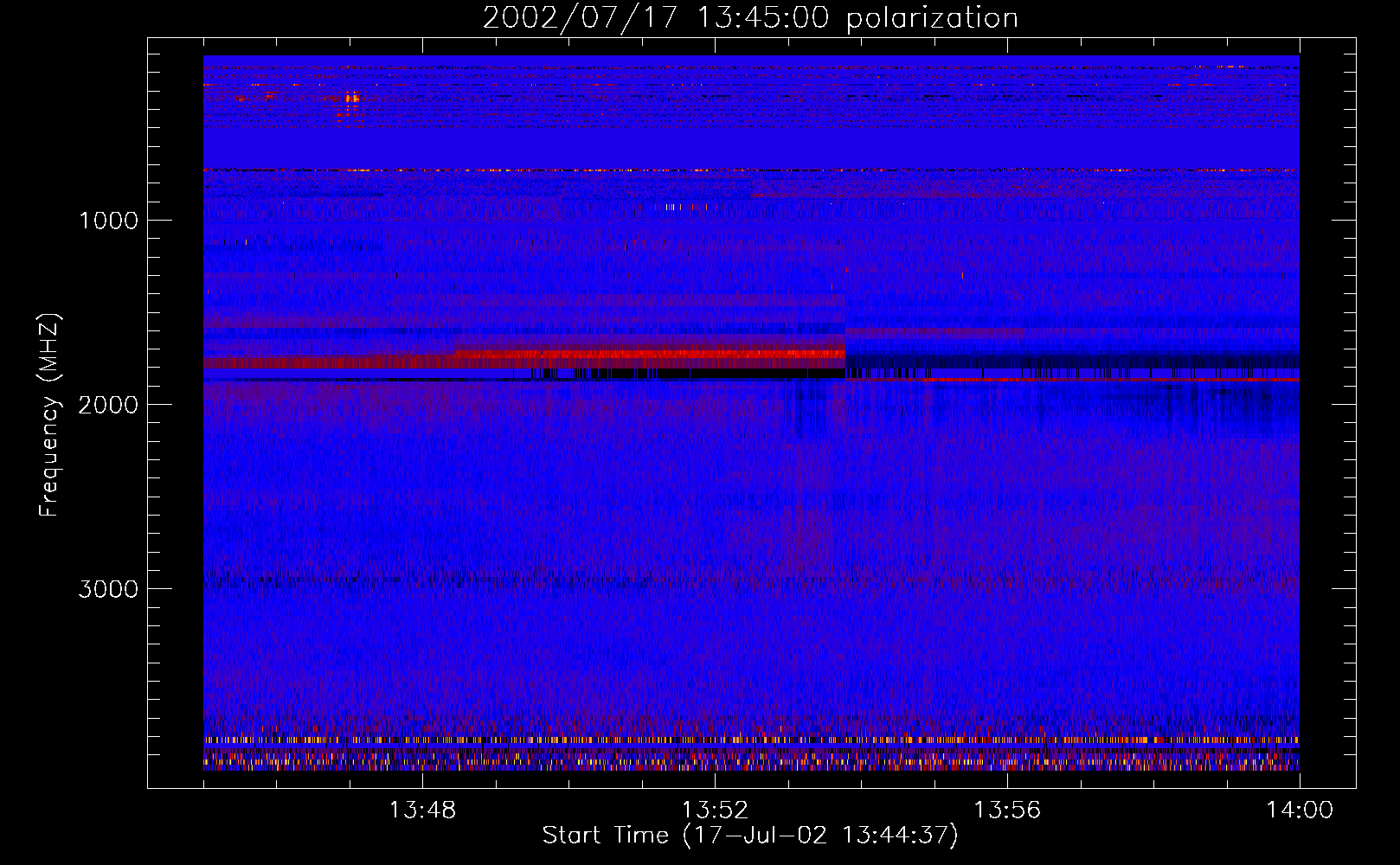Click the 2000 frequency axis label
The width and height of the screenshot is (1400, 865).
(108, 405)
